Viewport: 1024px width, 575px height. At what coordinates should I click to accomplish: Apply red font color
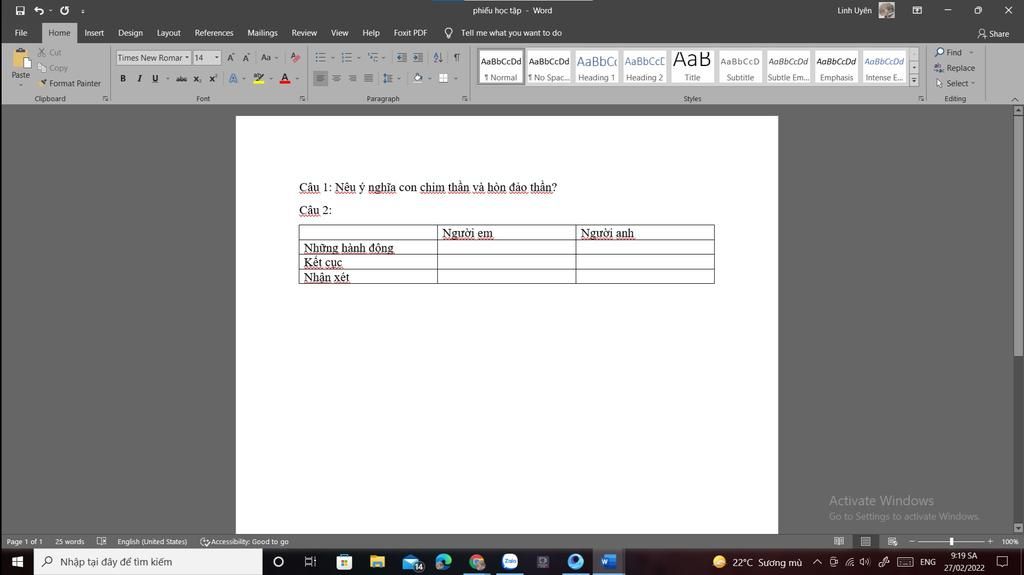(285, 78)
